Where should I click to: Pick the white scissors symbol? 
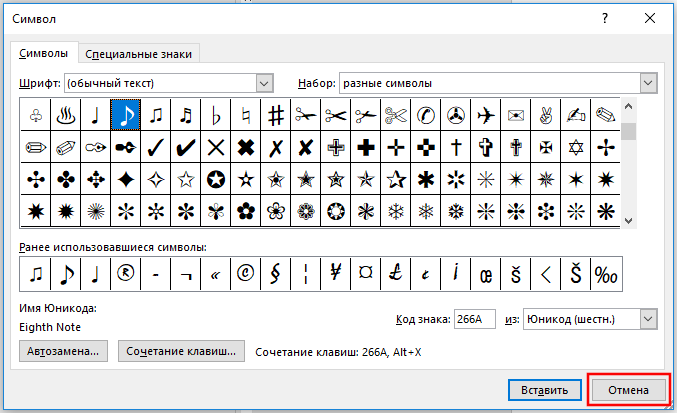tap(395, 115)
